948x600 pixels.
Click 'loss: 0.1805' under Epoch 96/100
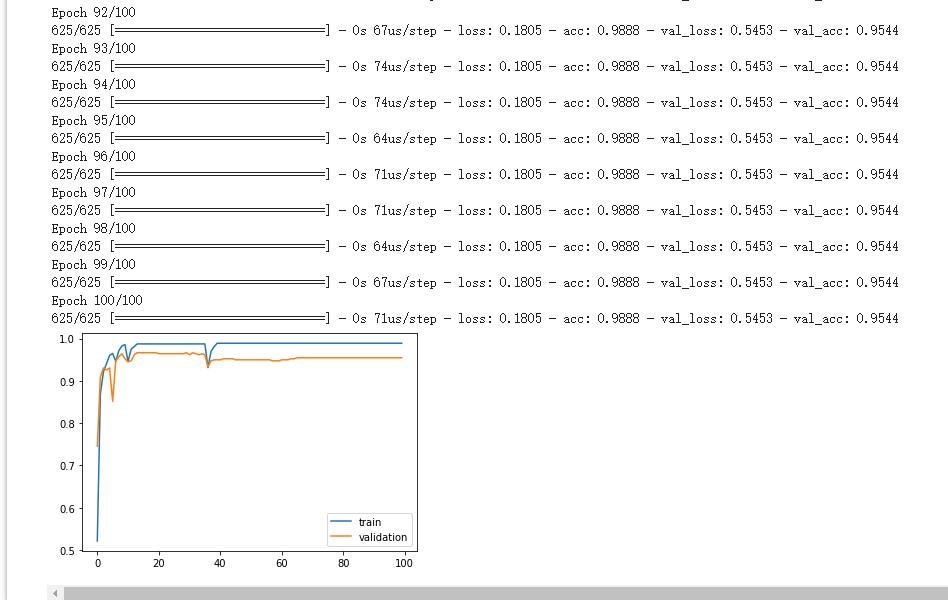500,175
